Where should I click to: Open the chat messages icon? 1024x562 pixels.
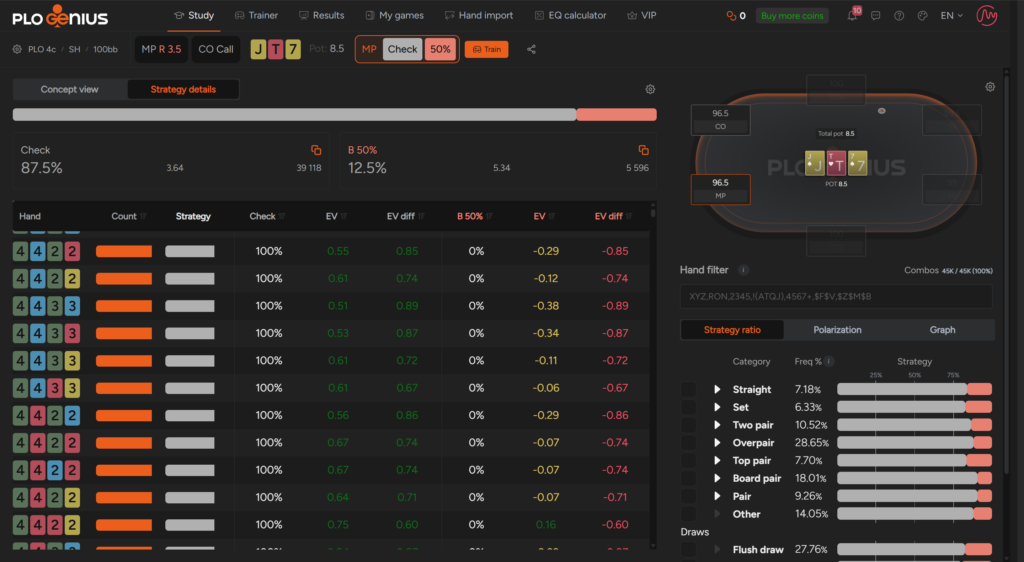click(876, 16)
